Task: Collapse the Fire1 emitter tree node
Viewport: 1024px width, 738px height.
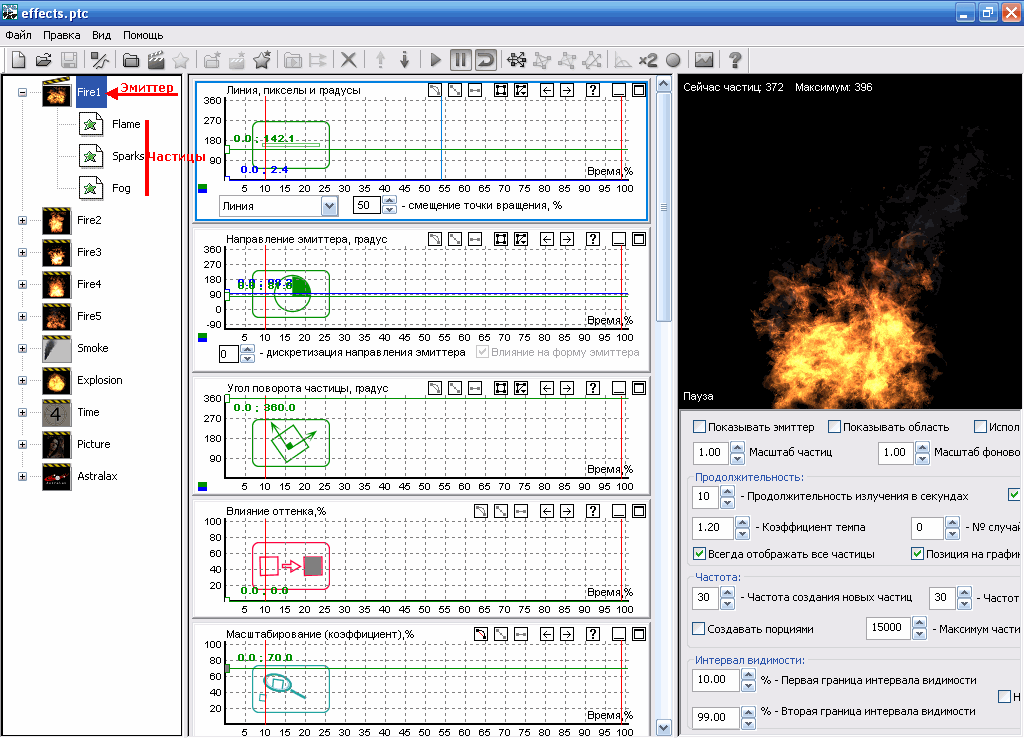Action: (22, 93)
